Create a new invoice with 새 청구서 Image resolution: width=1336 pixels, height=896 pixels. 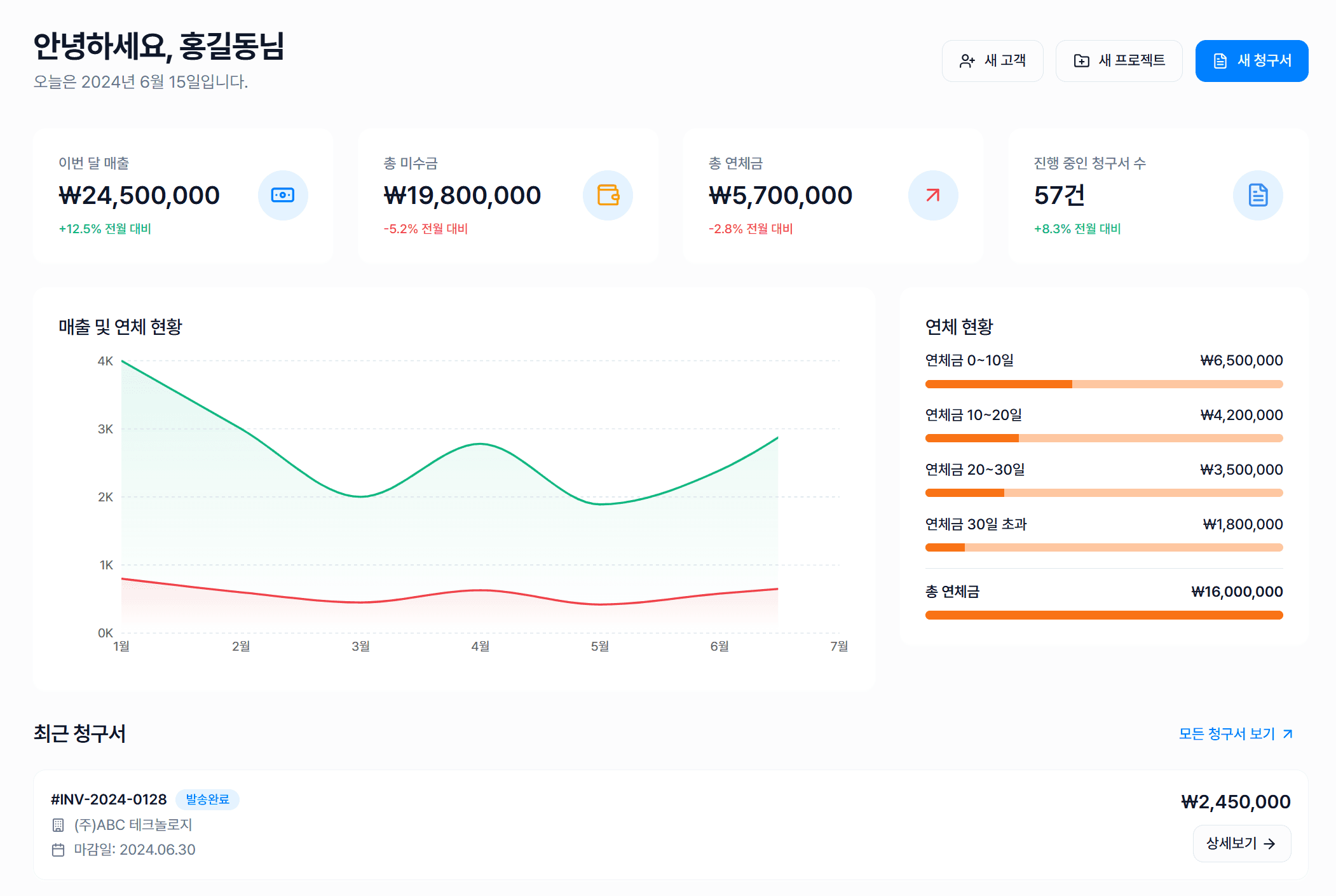1251,61
